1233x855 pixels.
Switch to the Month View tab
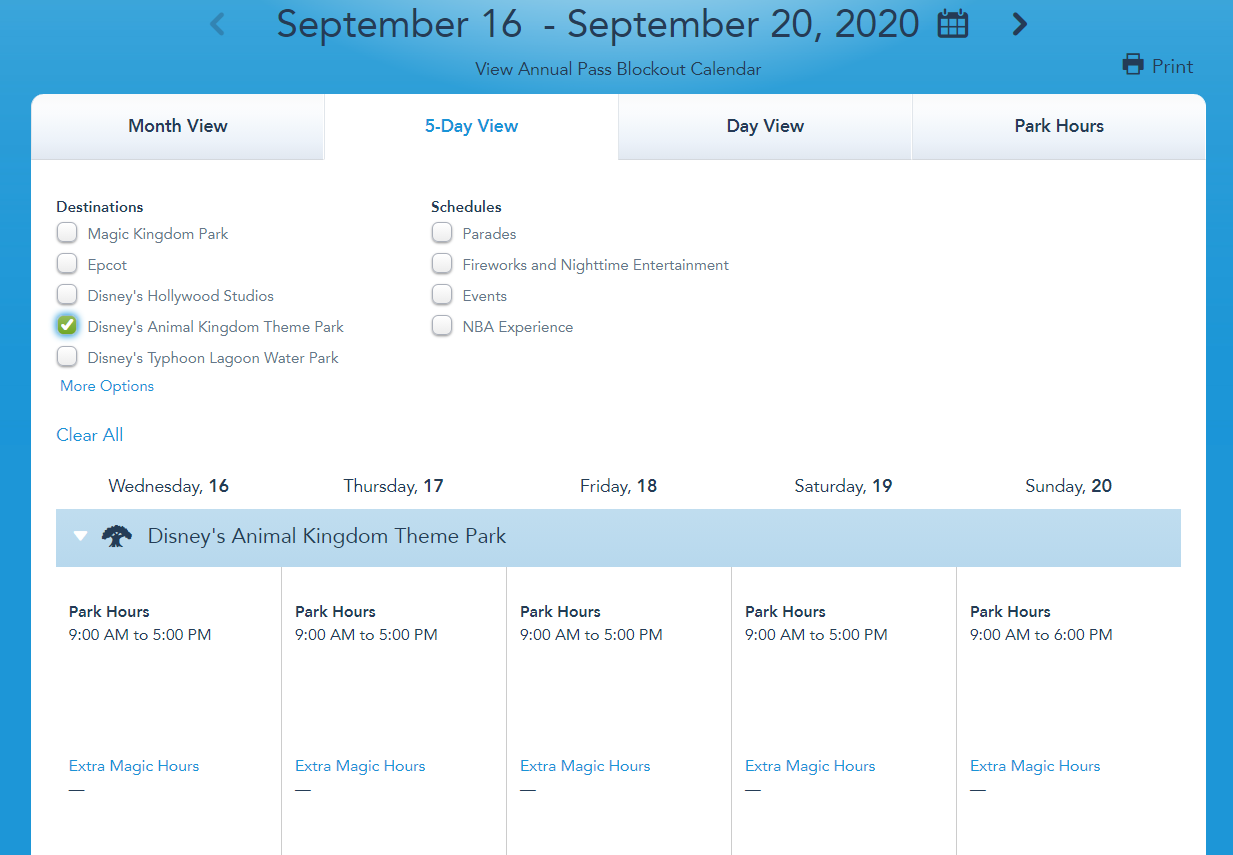[x=178, y=127]
